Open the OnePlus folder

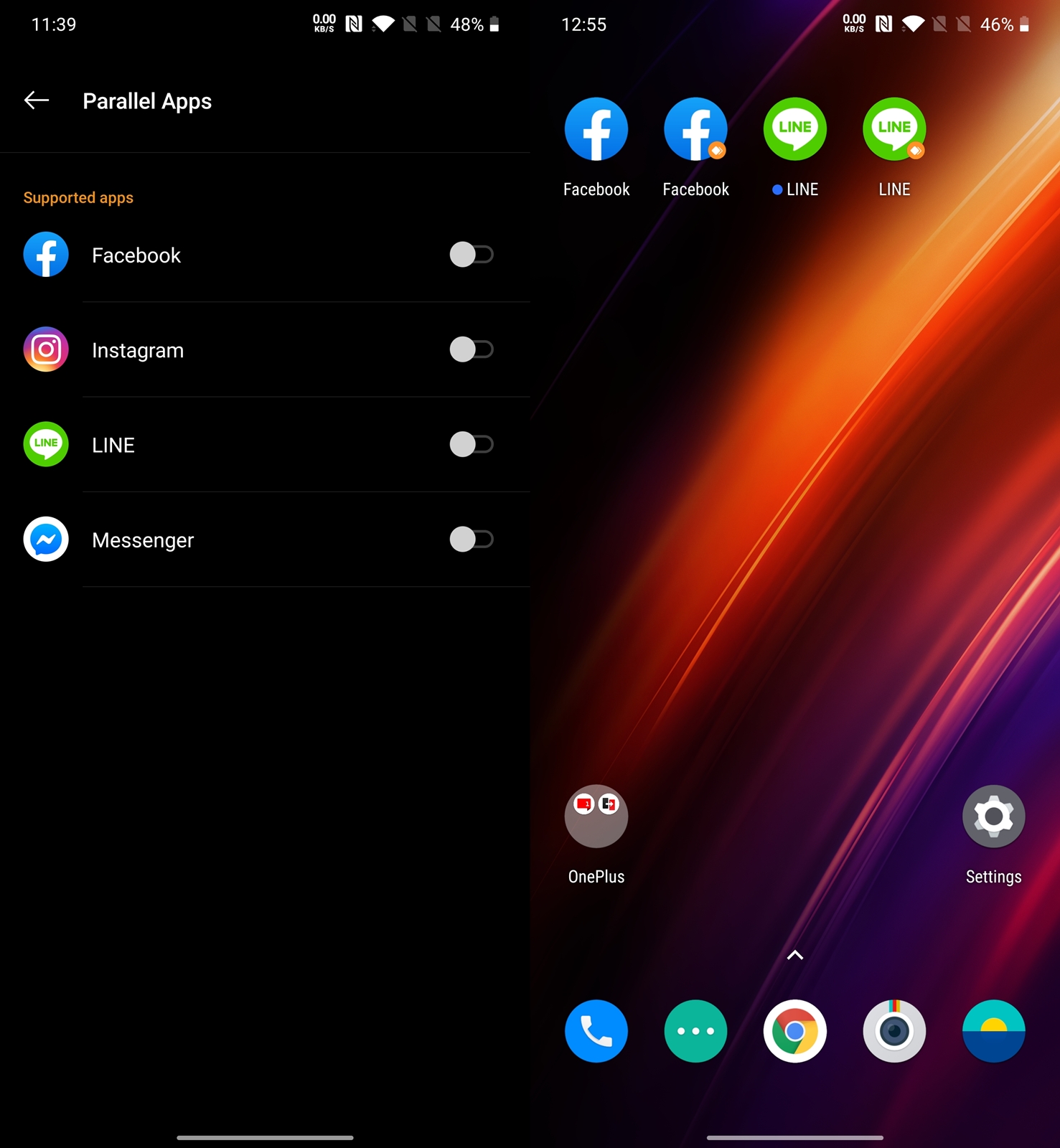pos(596,817)
